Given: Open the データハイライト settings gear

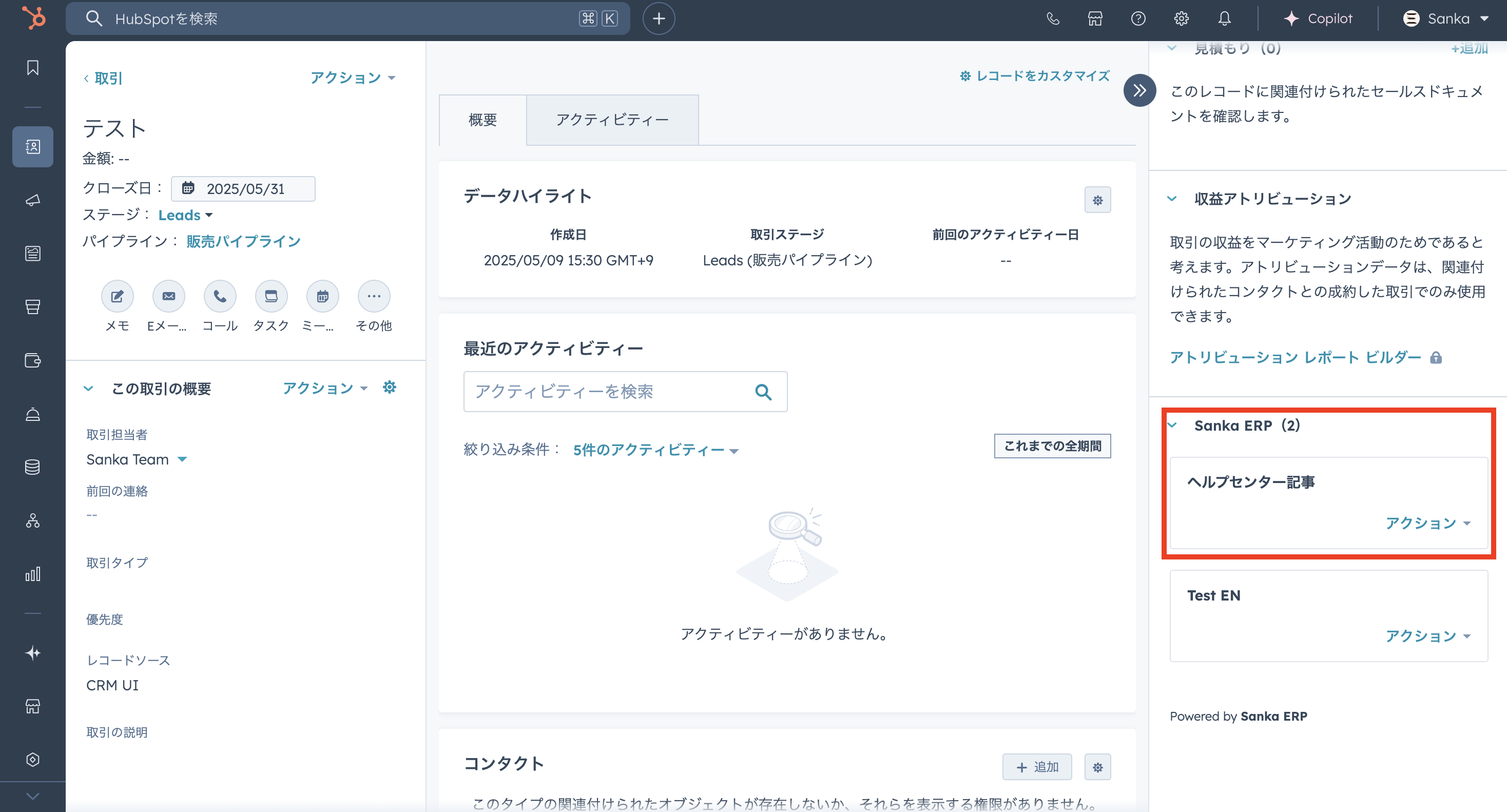Looking at the screenshot, I should [1097, 200].
